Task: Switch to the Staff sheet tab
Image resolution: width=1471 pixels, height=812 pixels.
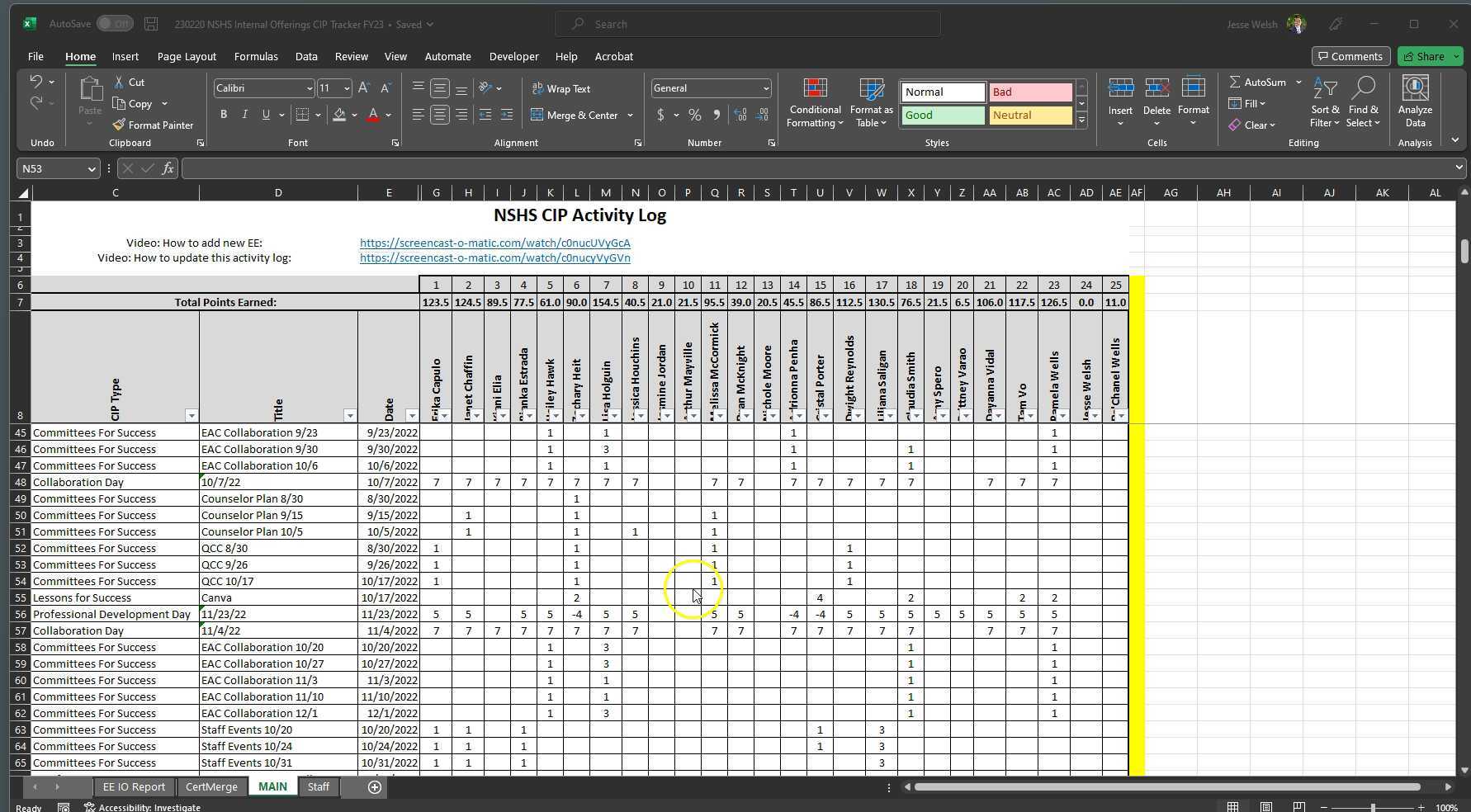Action: (319, 787)
